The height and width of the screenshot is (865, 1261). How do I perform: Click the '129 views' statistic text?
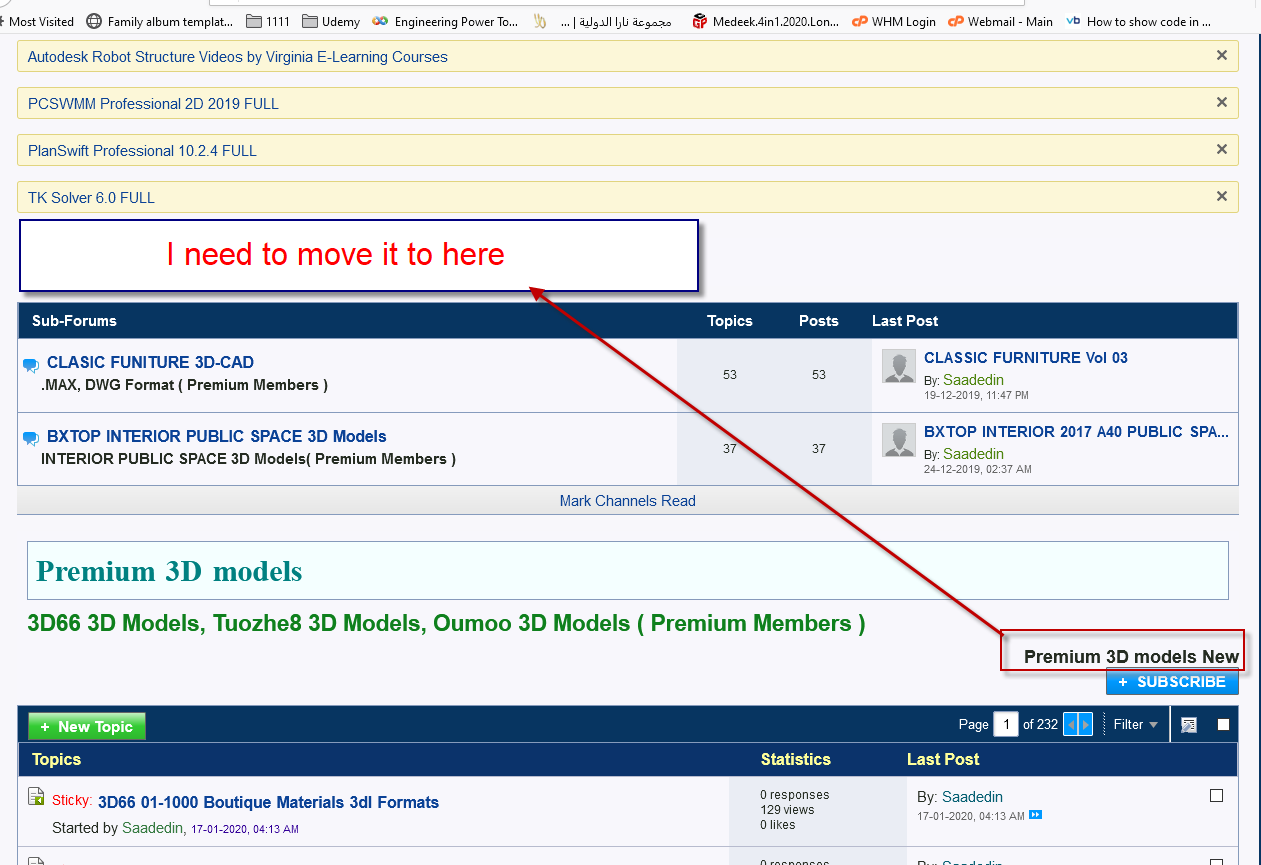point(787,810)
